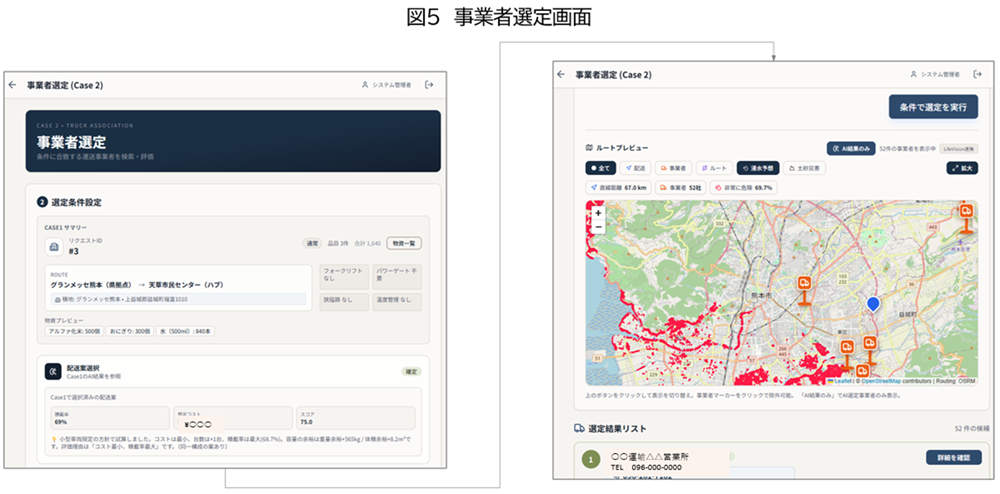Click logout icon in left window header

(429, 85)
